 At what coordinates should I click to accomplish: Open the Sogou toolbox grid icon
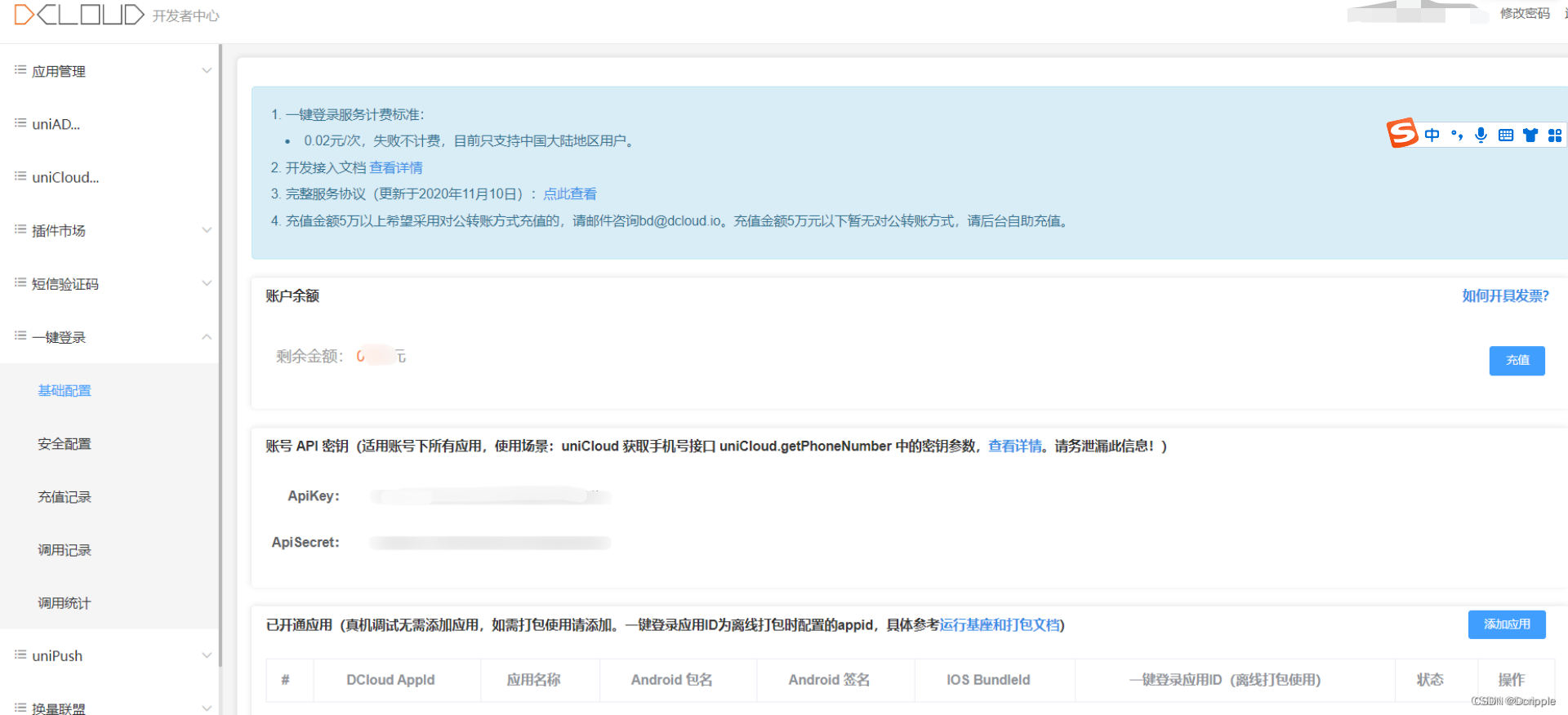(1555, 135)
